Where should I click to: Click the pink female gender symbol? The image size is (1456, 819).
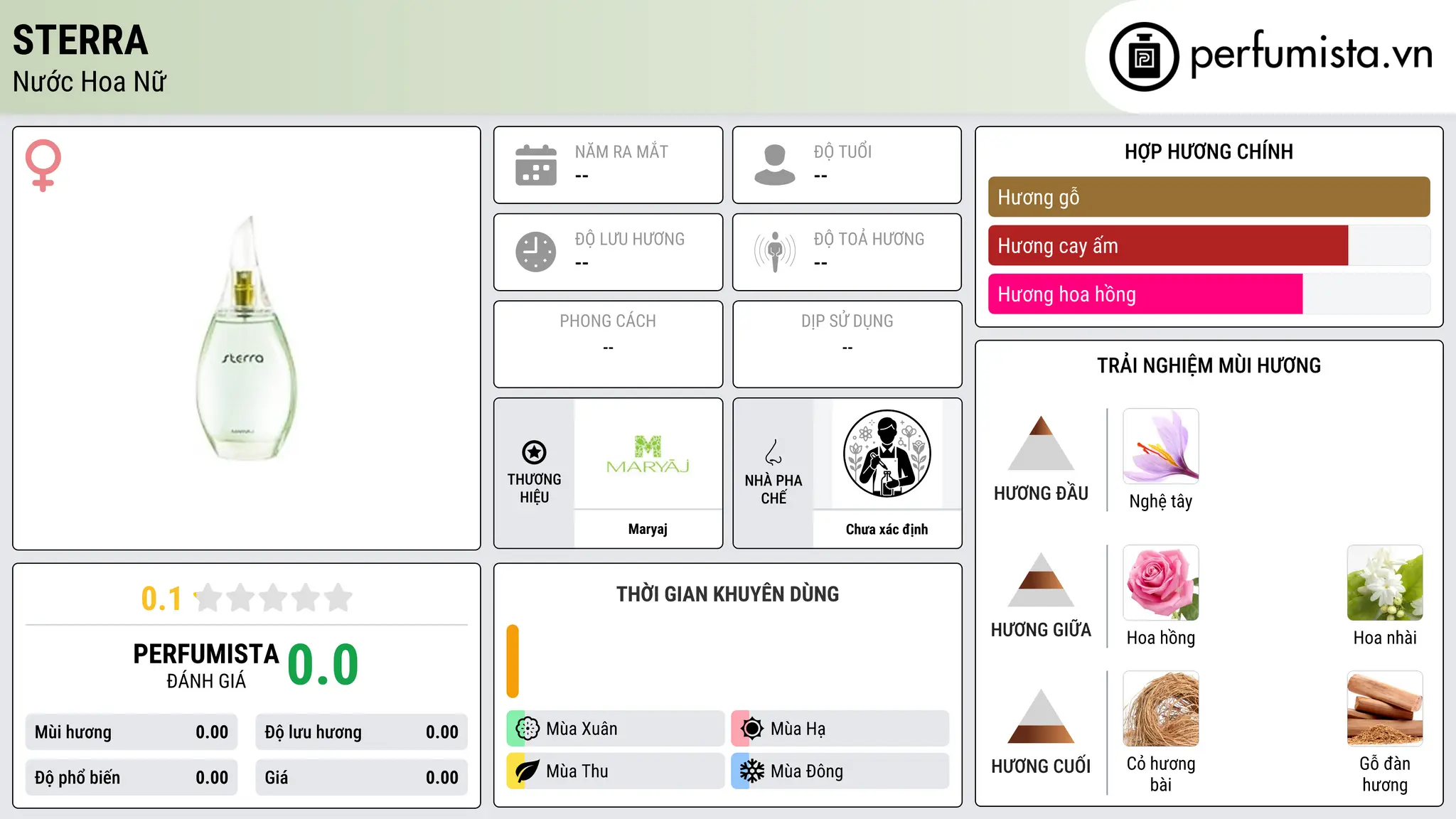pyautogui.click(x=43, y=165)
